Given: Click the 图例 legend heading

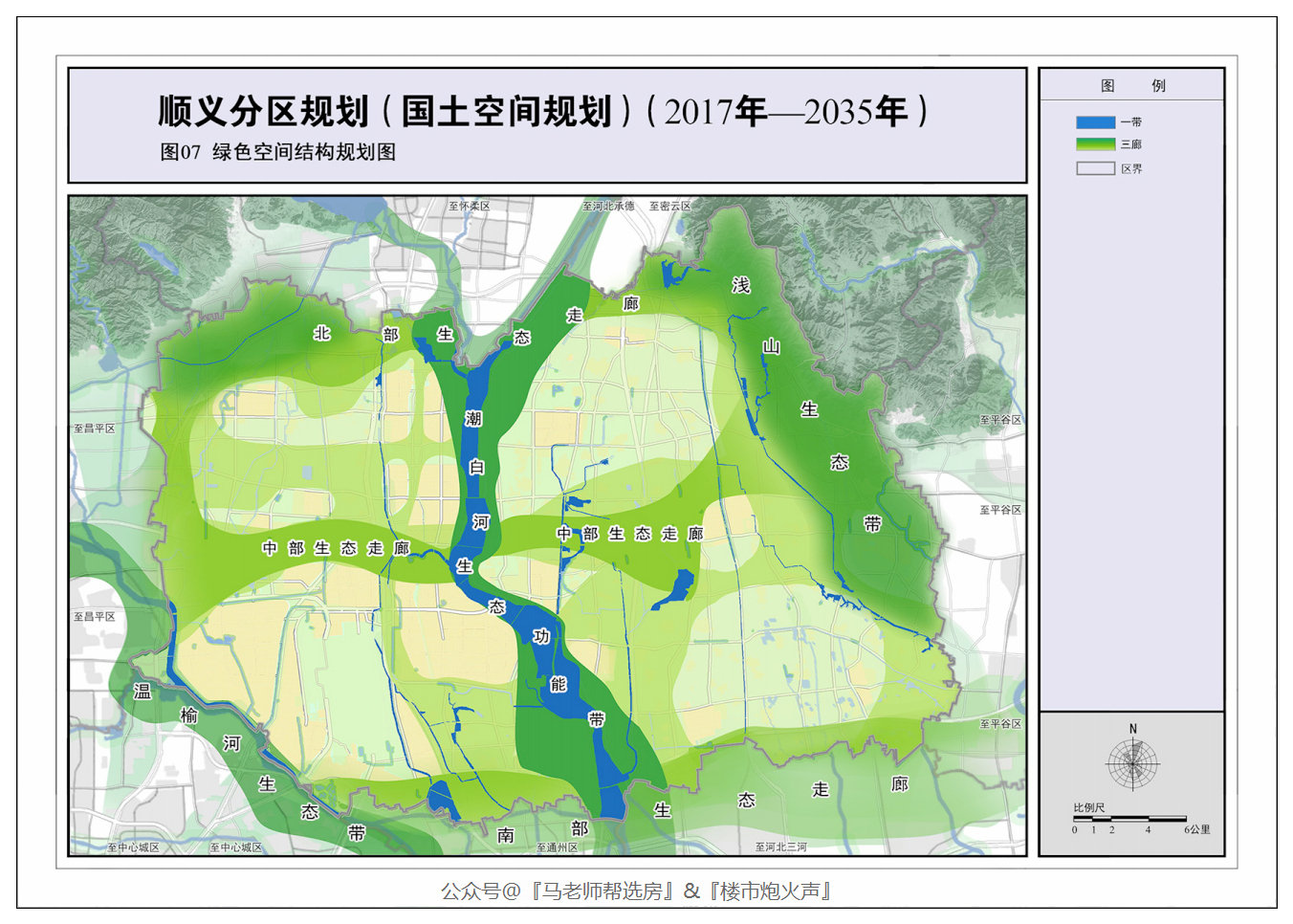Looking at the screenshot, I should point(1132,86).
